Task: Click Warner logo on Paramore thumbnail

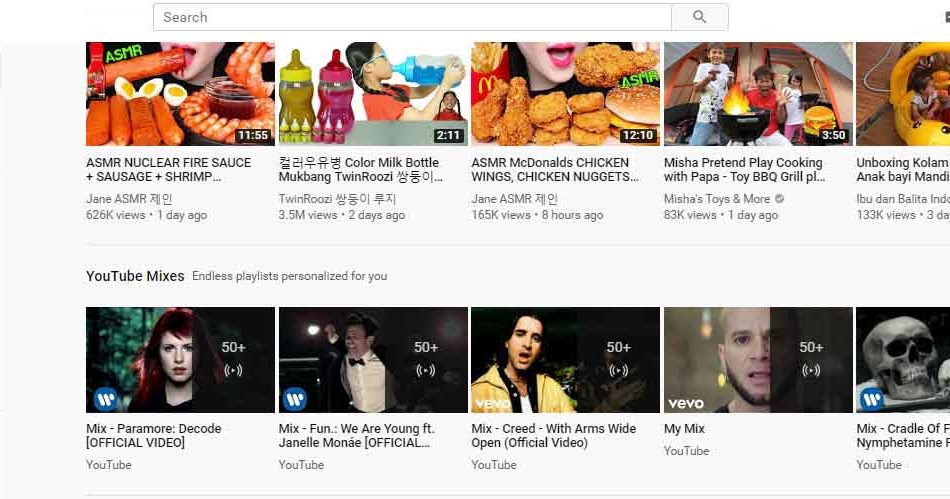Action: click(105, 399)
